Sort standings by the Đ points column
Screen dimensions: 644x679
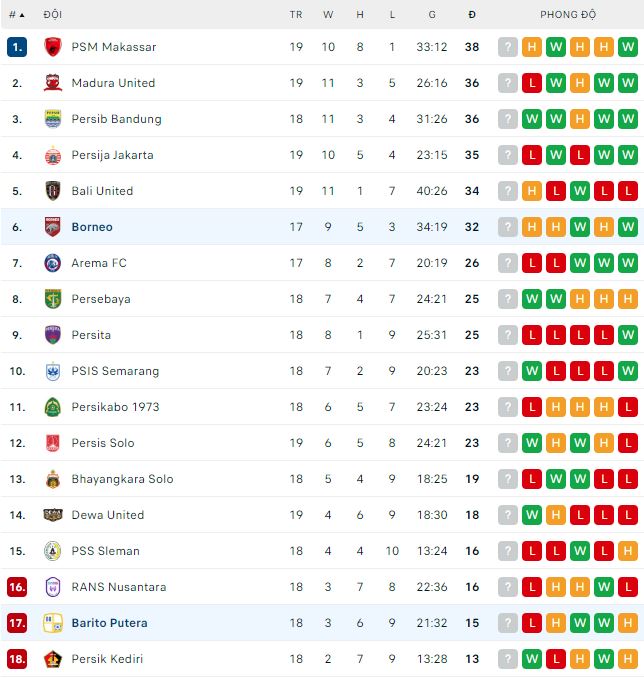(x=472, y=15)
